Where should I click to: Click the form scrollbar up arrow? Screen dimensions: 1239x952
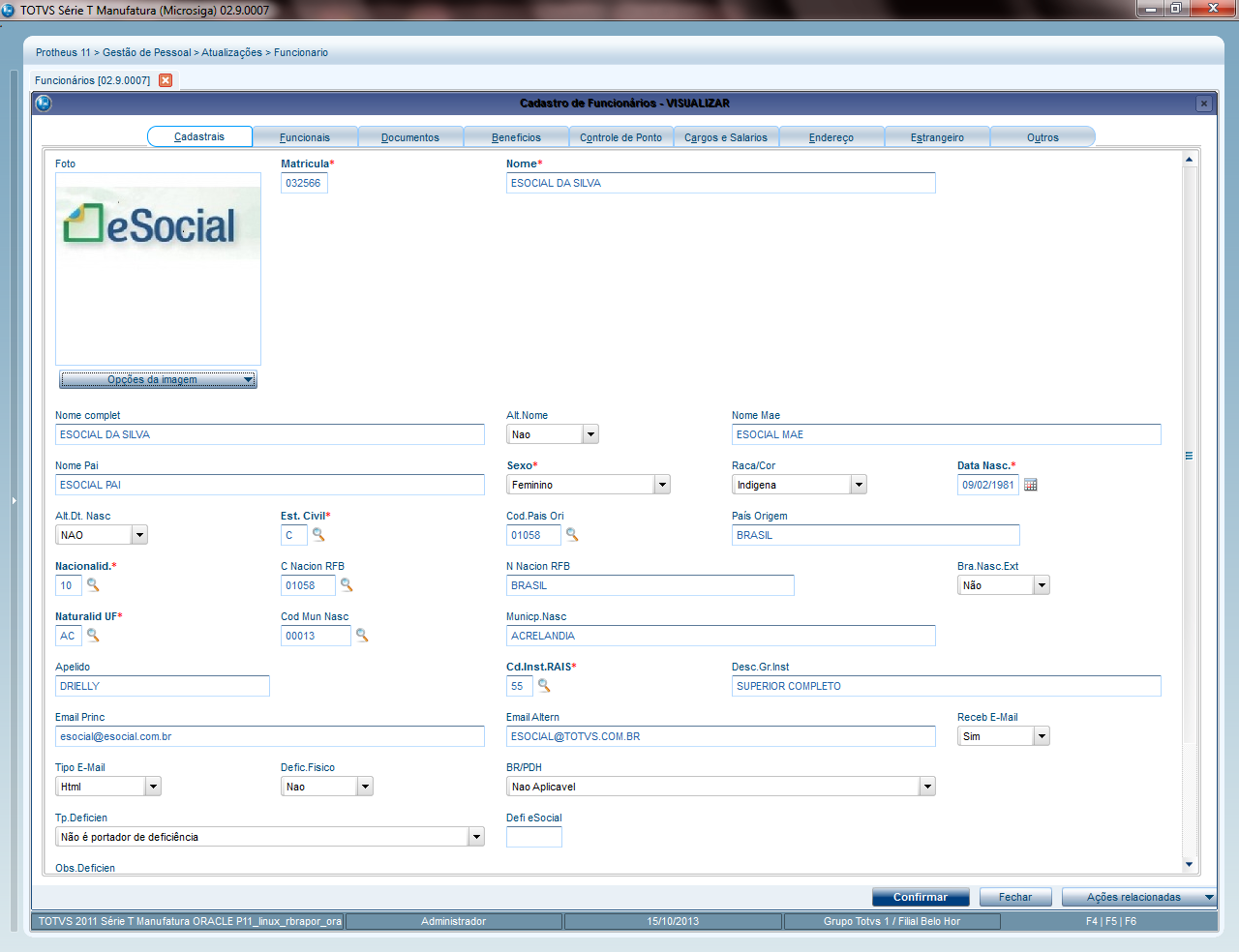[1189, 159]
